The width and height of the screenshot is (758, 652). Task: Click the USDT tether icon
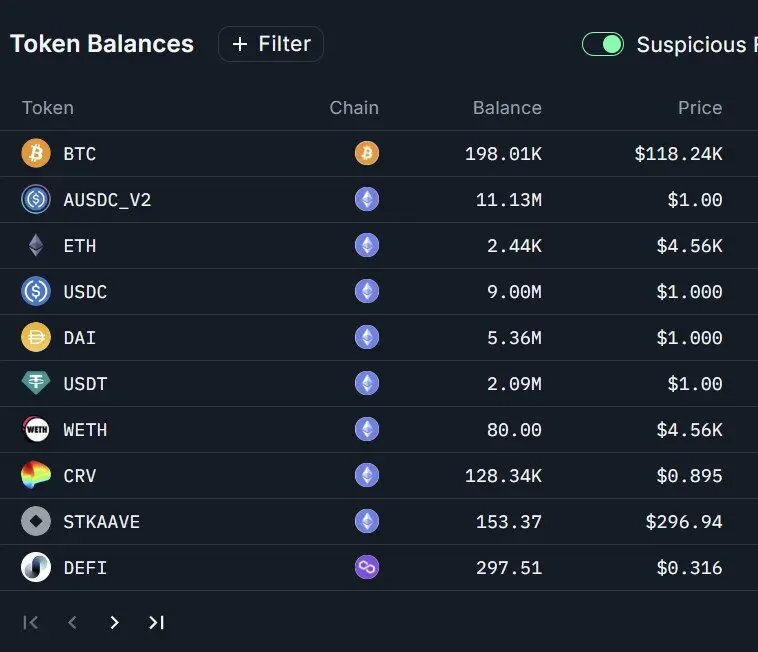36,383
